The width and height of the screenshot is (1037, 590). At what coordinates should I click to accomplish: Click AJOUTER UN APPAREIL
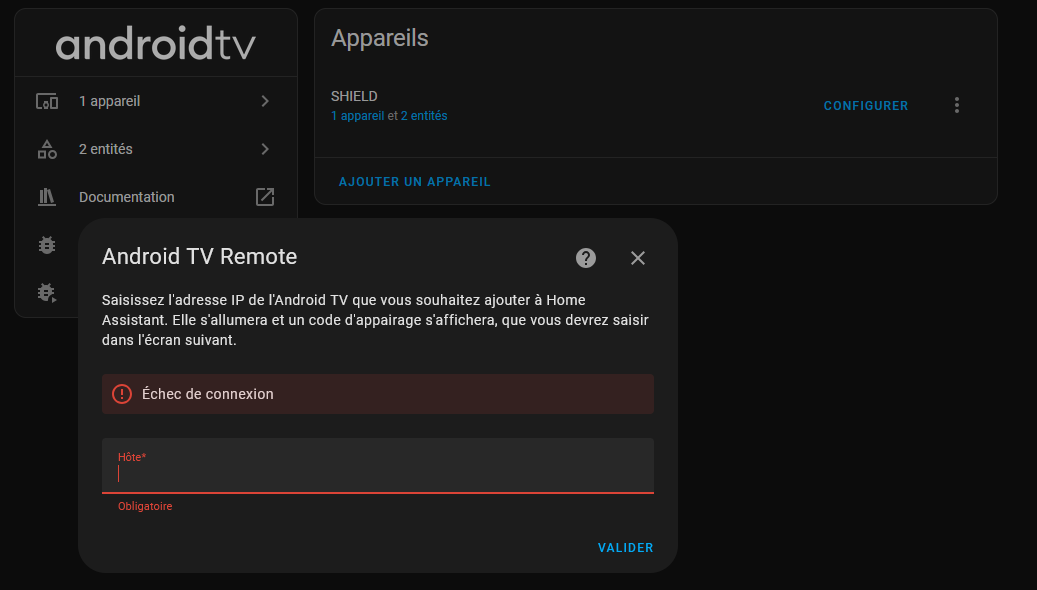[x=415, y=182]
